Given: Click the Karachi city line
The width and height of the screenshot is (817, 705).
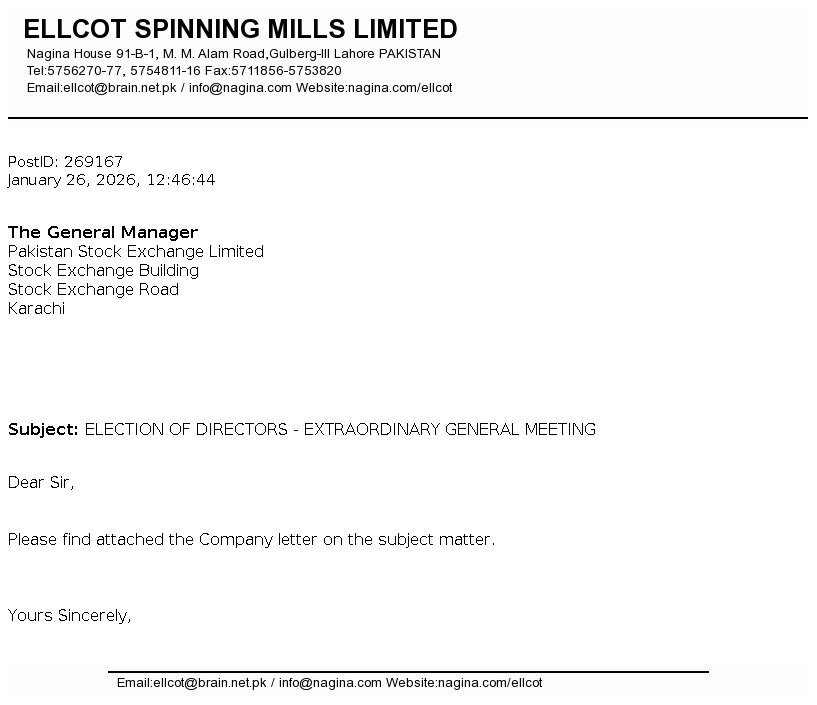Looking at the screenshot, I should 36,309.
